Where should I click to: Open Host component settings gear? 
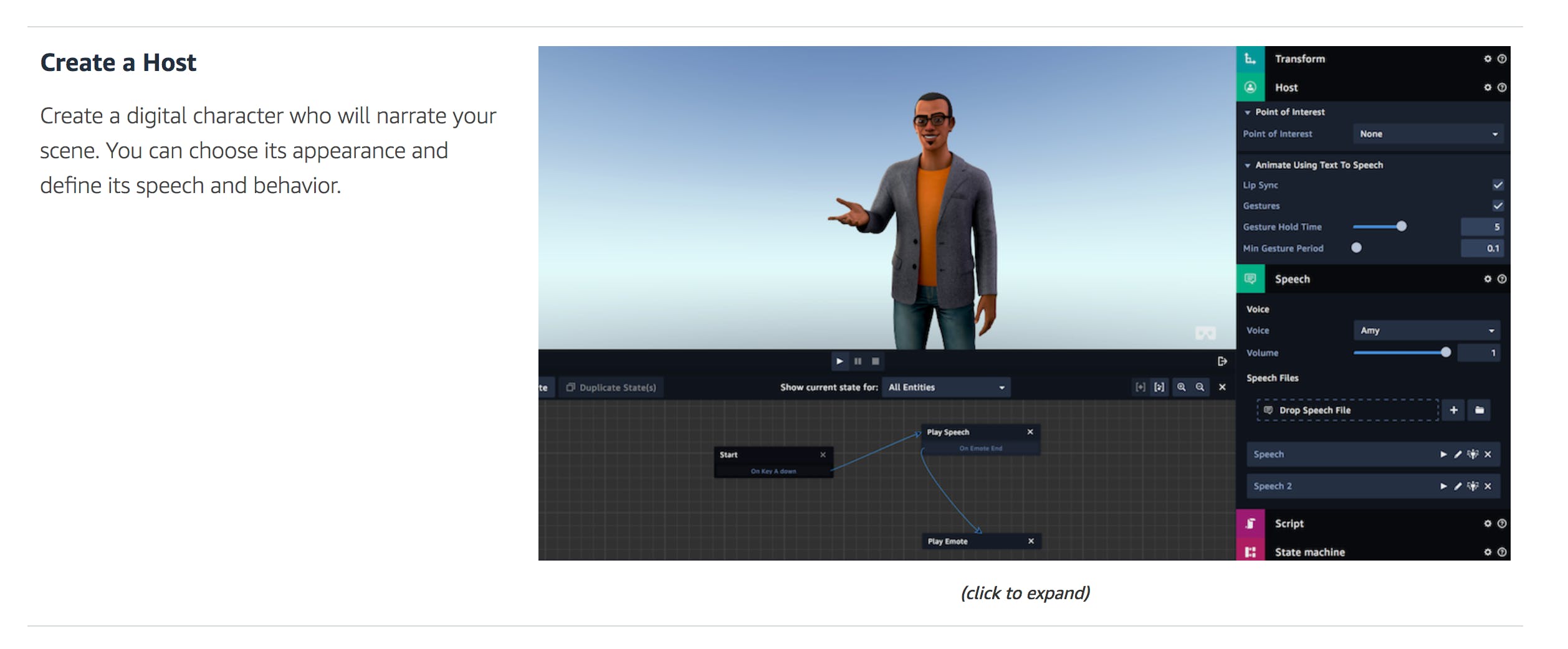click(1488, 87)
